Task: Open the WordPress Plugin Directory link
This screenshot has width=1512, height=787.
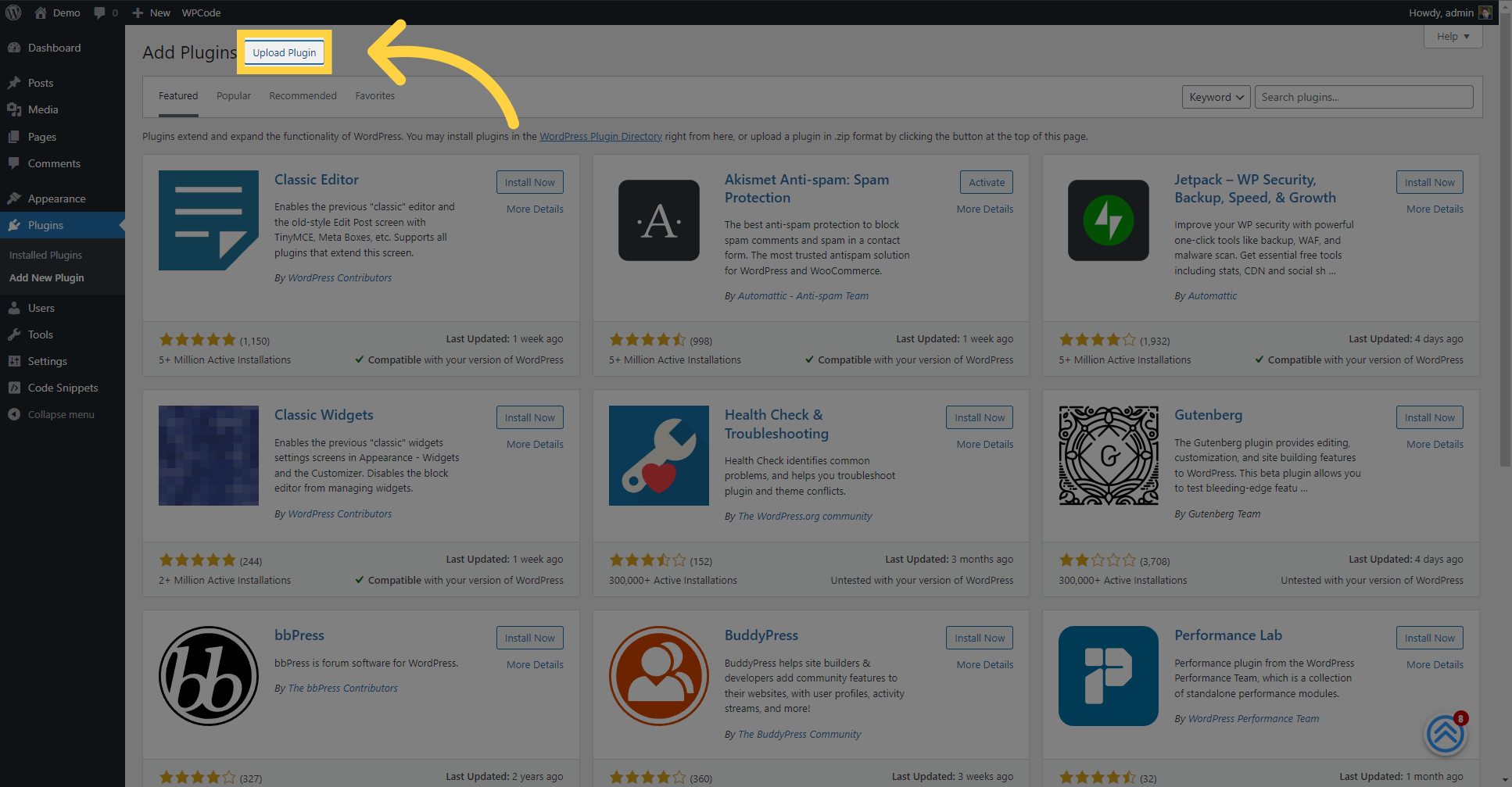Action: click(600, 136)
